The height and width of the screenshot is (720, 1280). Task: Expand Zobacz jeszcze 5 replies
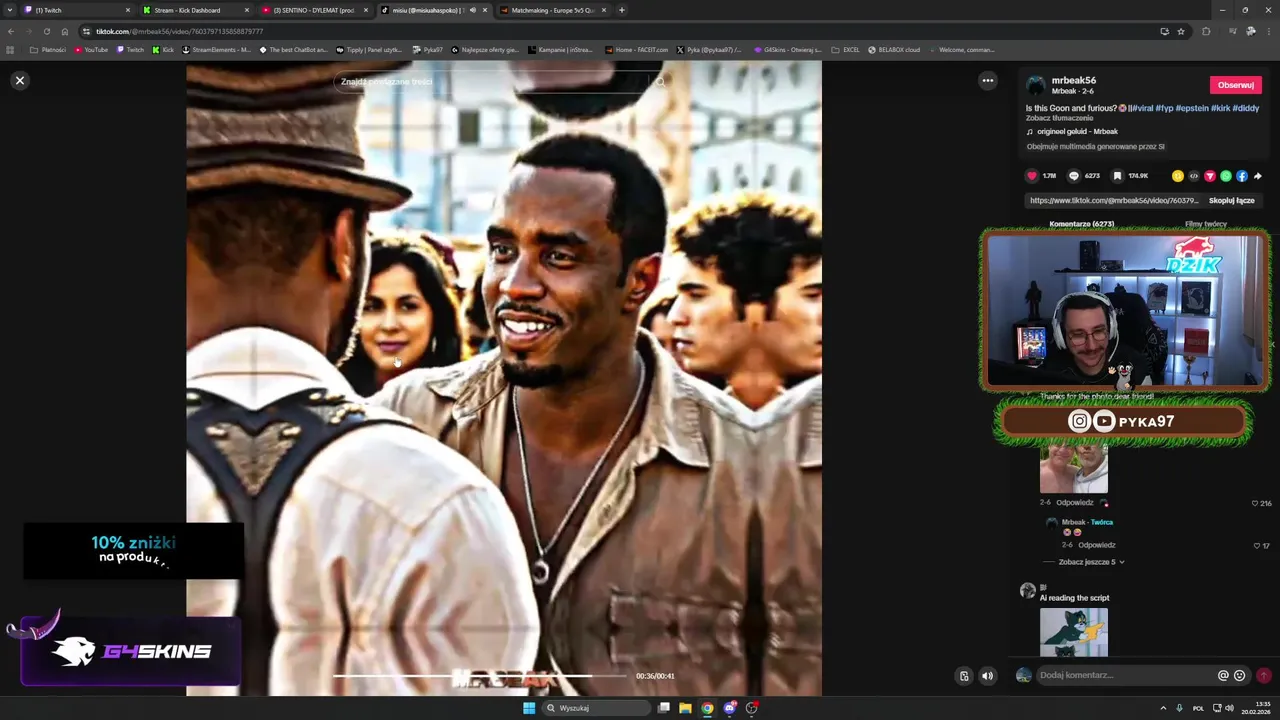pos(1091,562)
